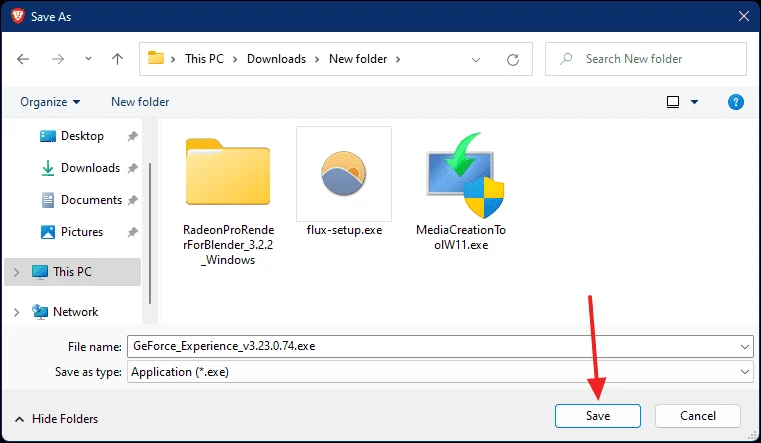Click the flux-setup.exe file name label

(x=344, y=230)
